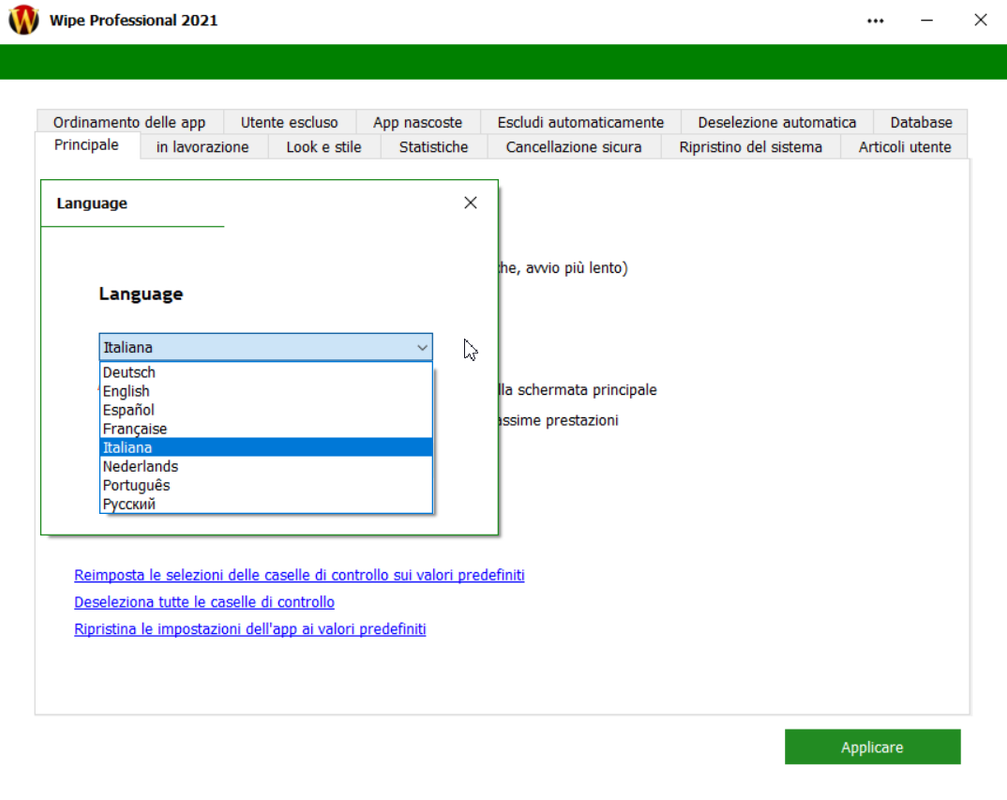Switch to Deselezione automatica tab

click(777, 122)
